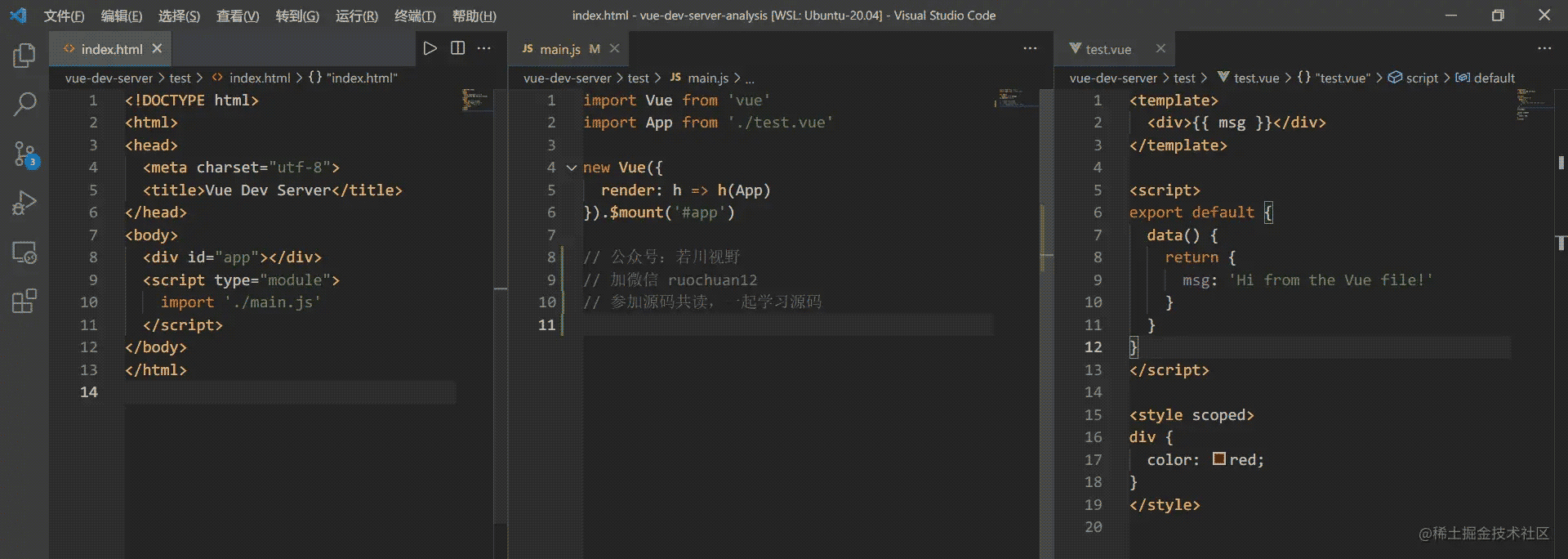Click the VS Code logo icon
Viewport: 1568px width, 559px height.
18,16
